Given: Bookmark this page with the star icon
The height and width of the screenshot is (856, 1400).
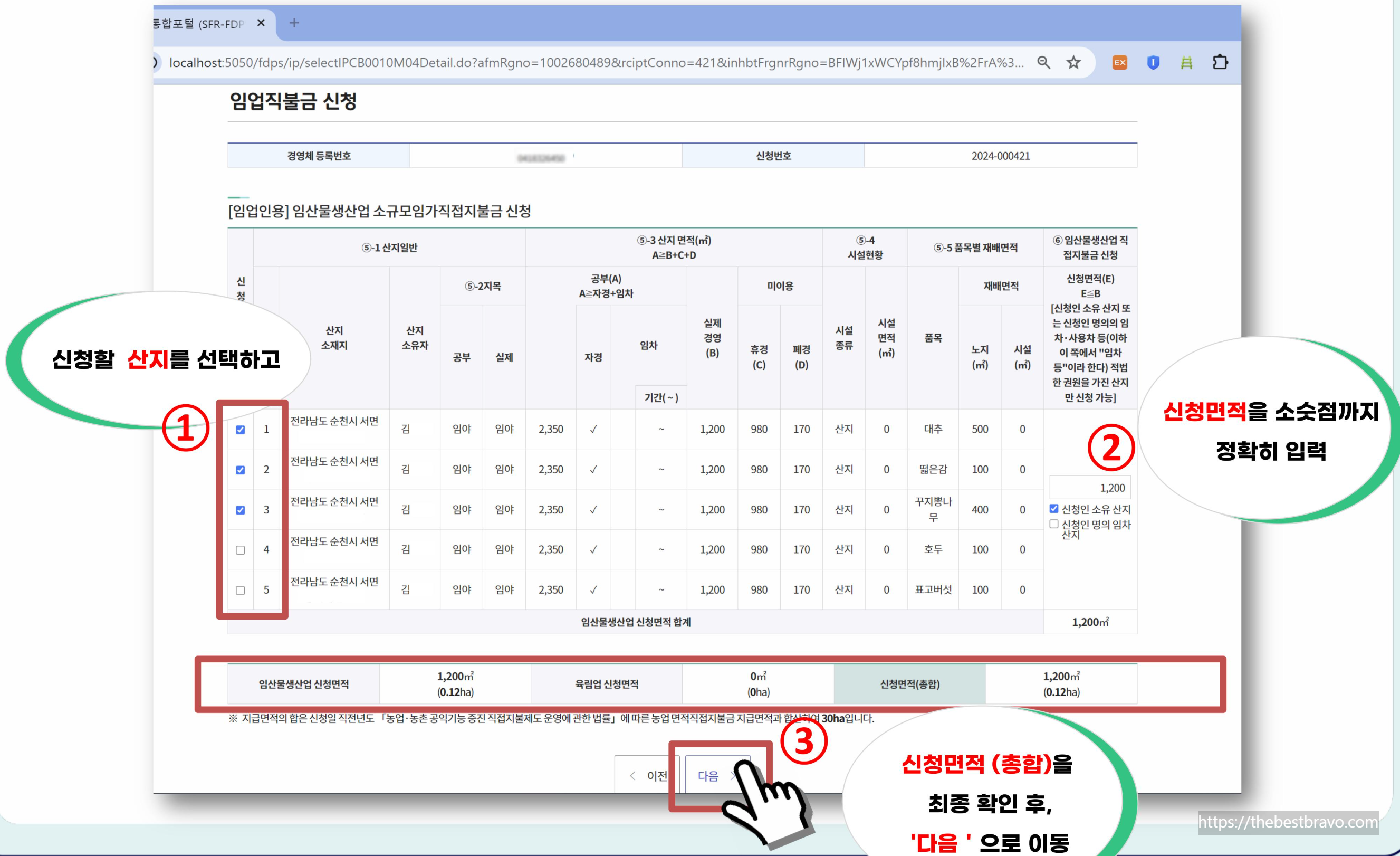Looking at the screenshot, I should [1073, 62].
